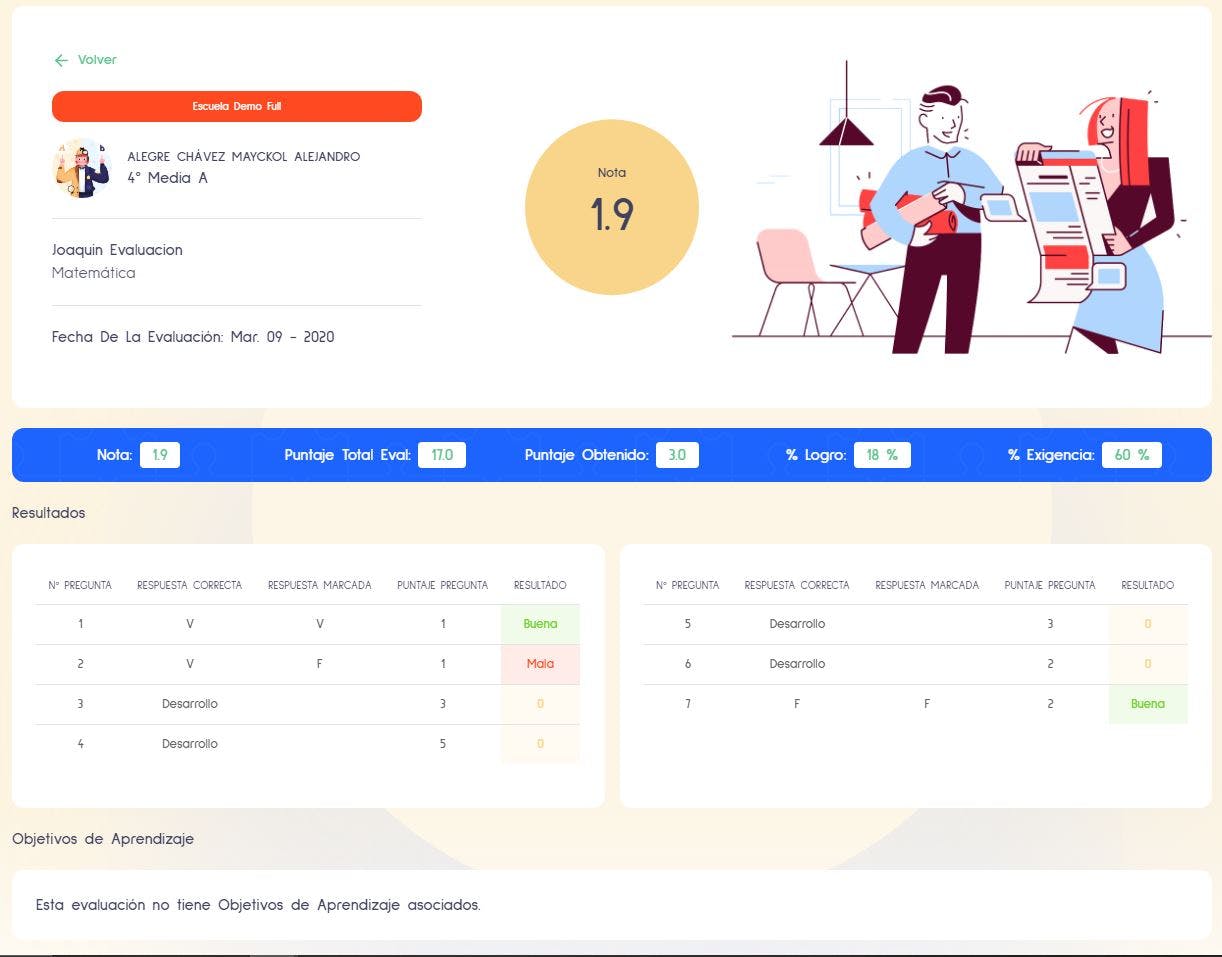
Task: Click Desarrollo answer in question 3 row
Action: [x=189, y=704]
